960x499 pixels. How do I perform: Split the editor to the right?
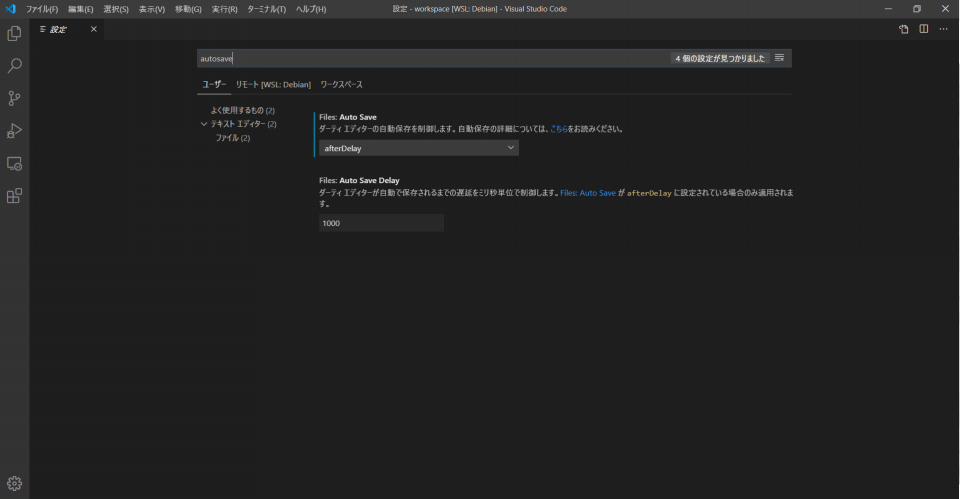[x=923, y=29]
